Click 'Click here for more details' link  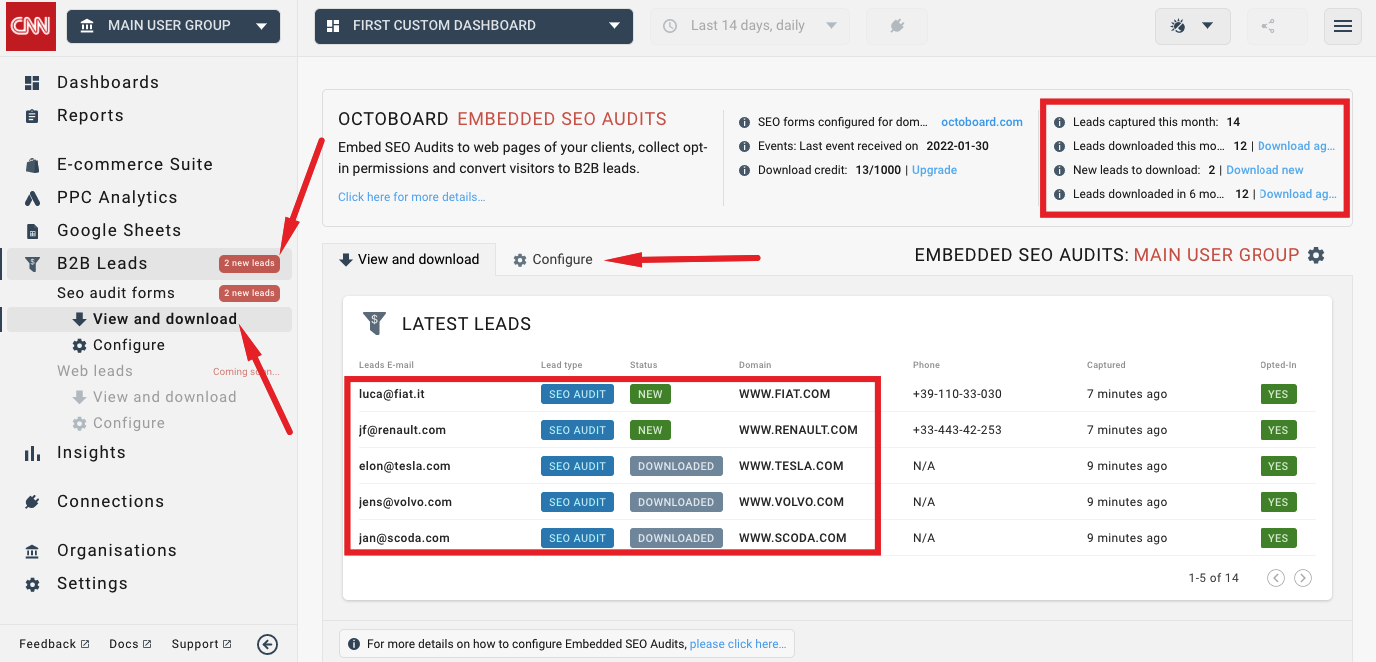[412, 197]
